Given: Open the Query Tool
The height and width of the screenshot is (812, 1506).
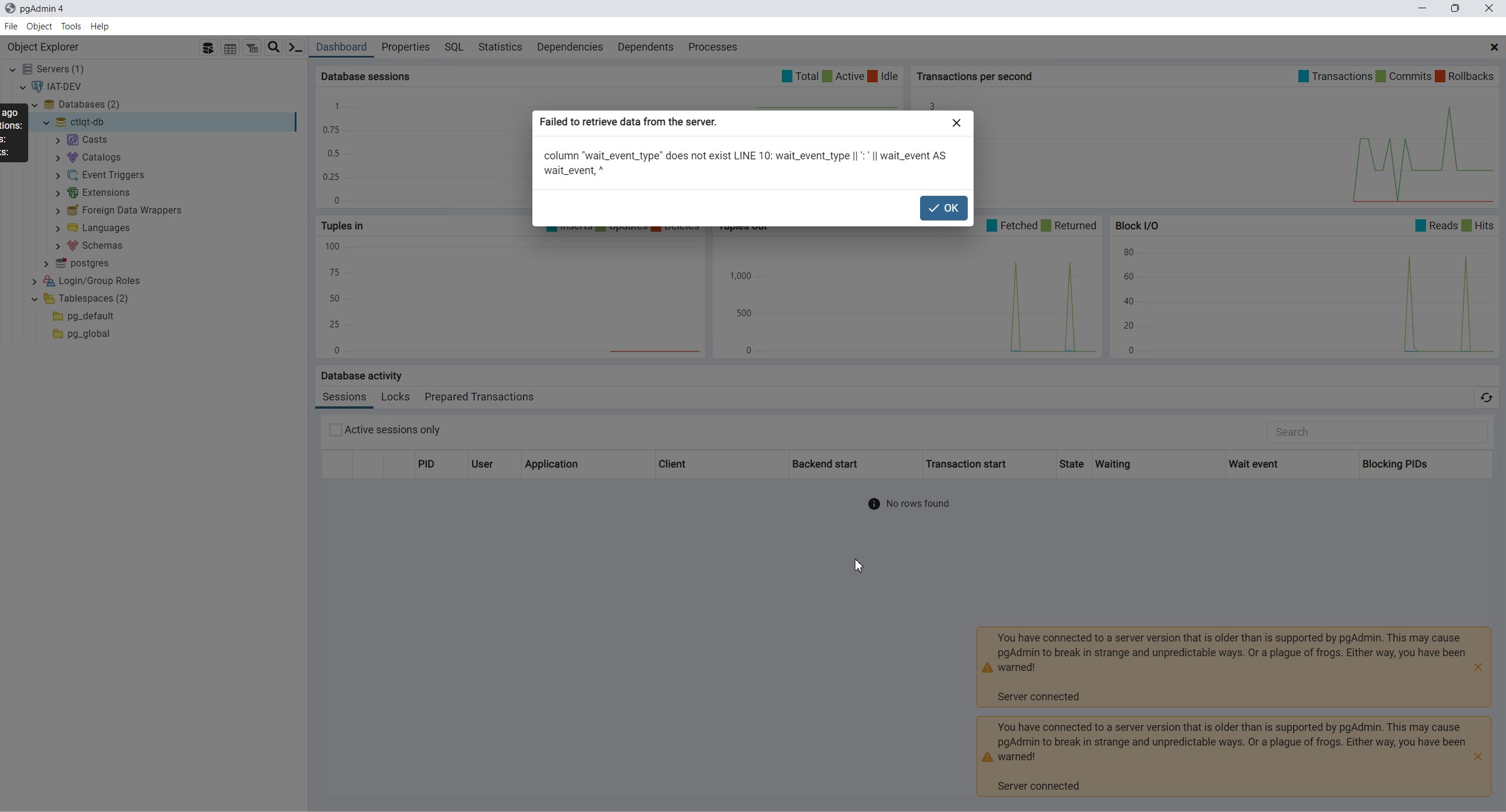Looking at the screenshot, I should click(x=208, y=48).
